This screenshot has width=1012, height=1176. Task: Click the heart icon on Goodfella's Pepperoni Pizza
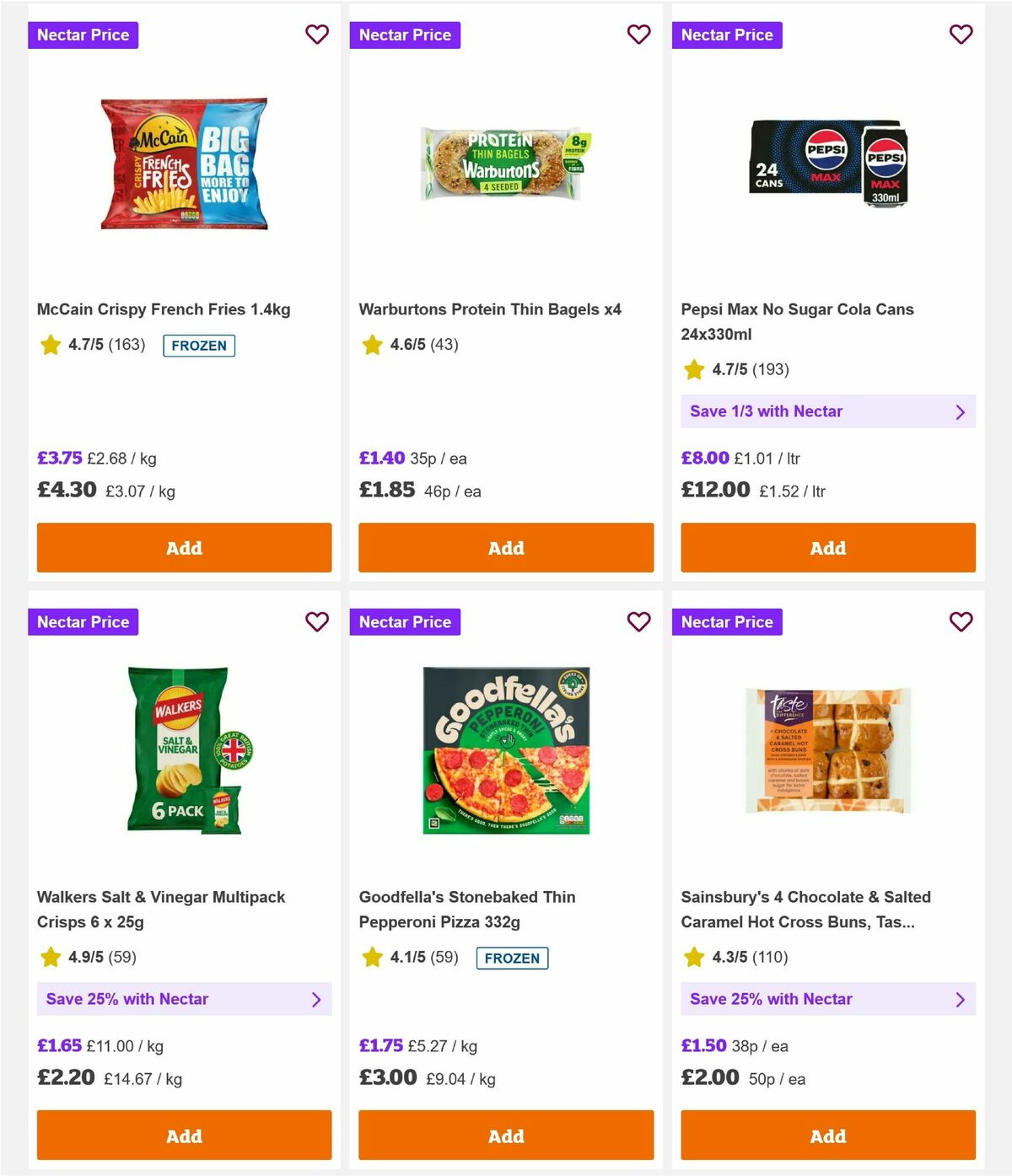[639, 621]
